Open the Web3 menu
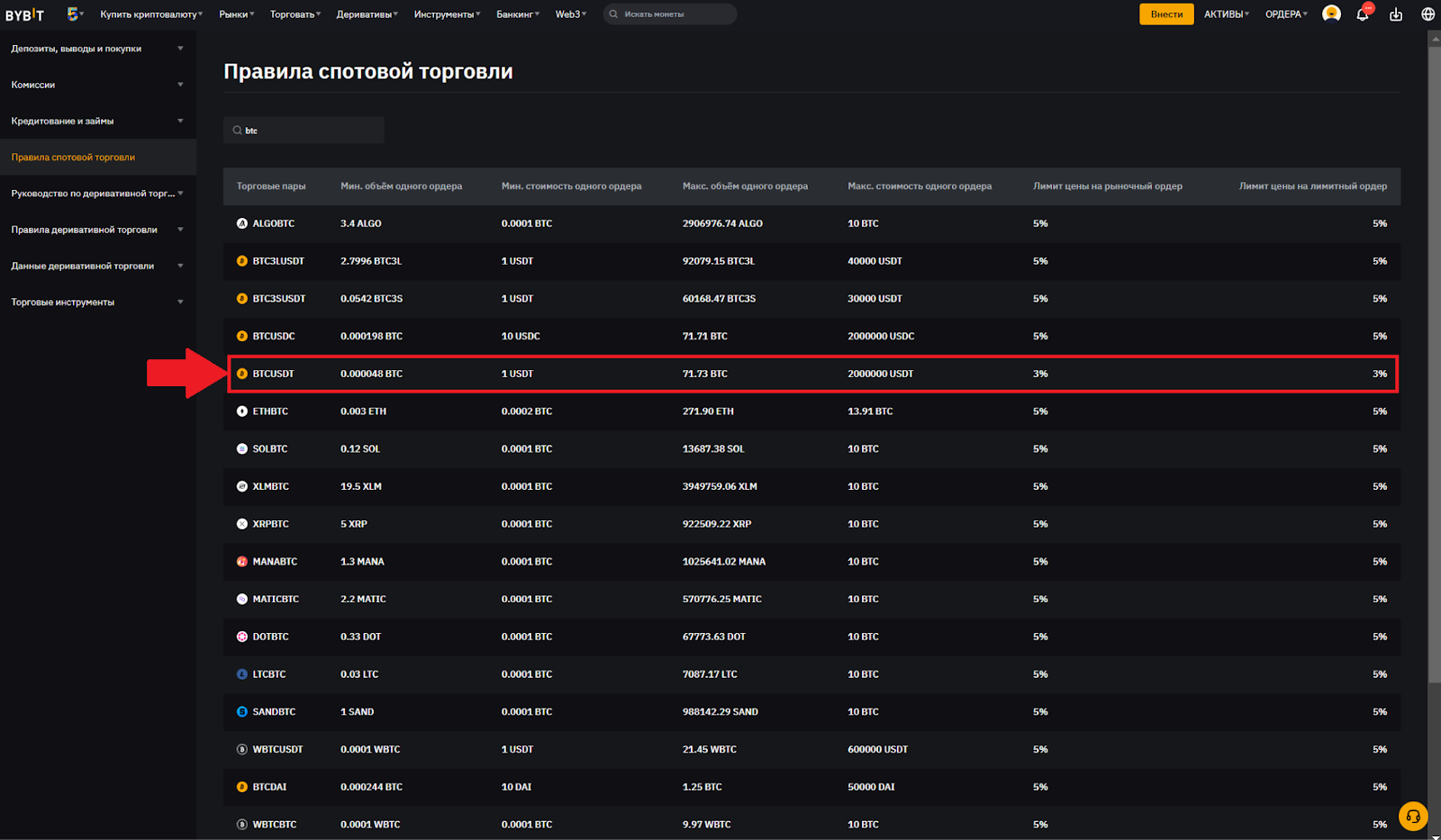This screenshot has height=840, width=1441. 570,14
